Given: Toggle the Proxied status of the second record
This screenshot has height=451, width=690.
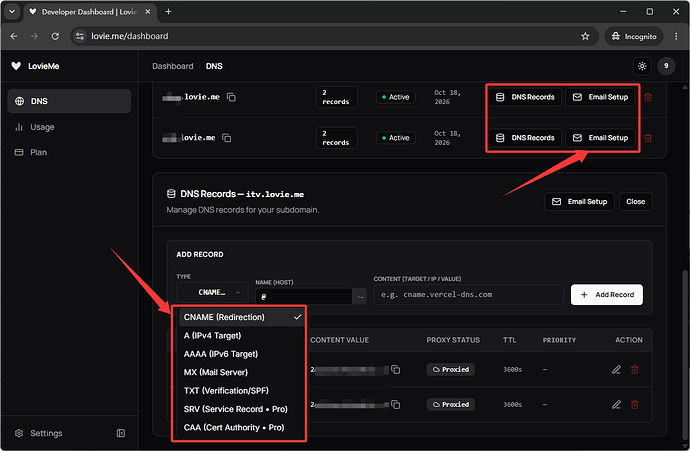Looking at the screenshot, I should (x=451, y=405).
